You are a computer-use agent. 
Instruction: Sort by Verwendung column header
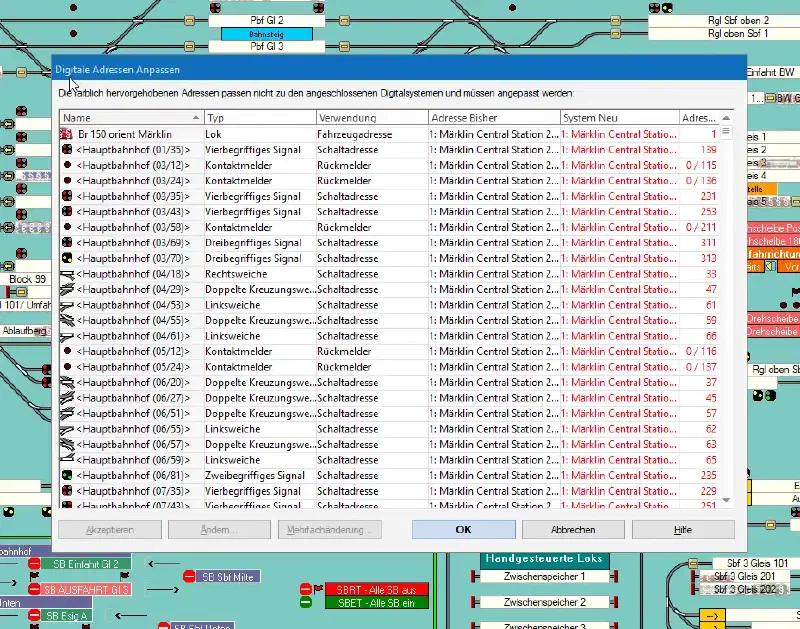coord(372,118)
